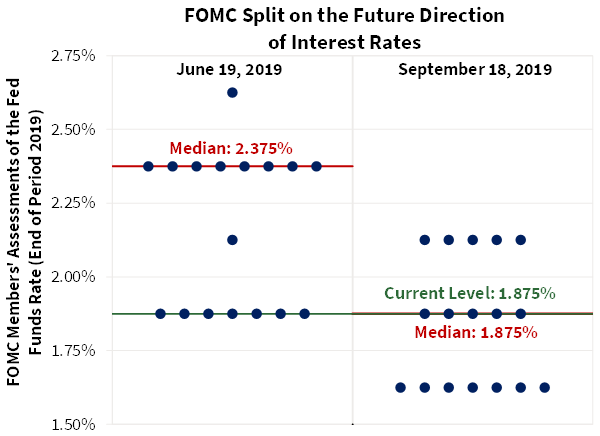Screen dimensions: 600x436
Task: Select the lone June dot above 2.50%
Action: pos(232,93)
